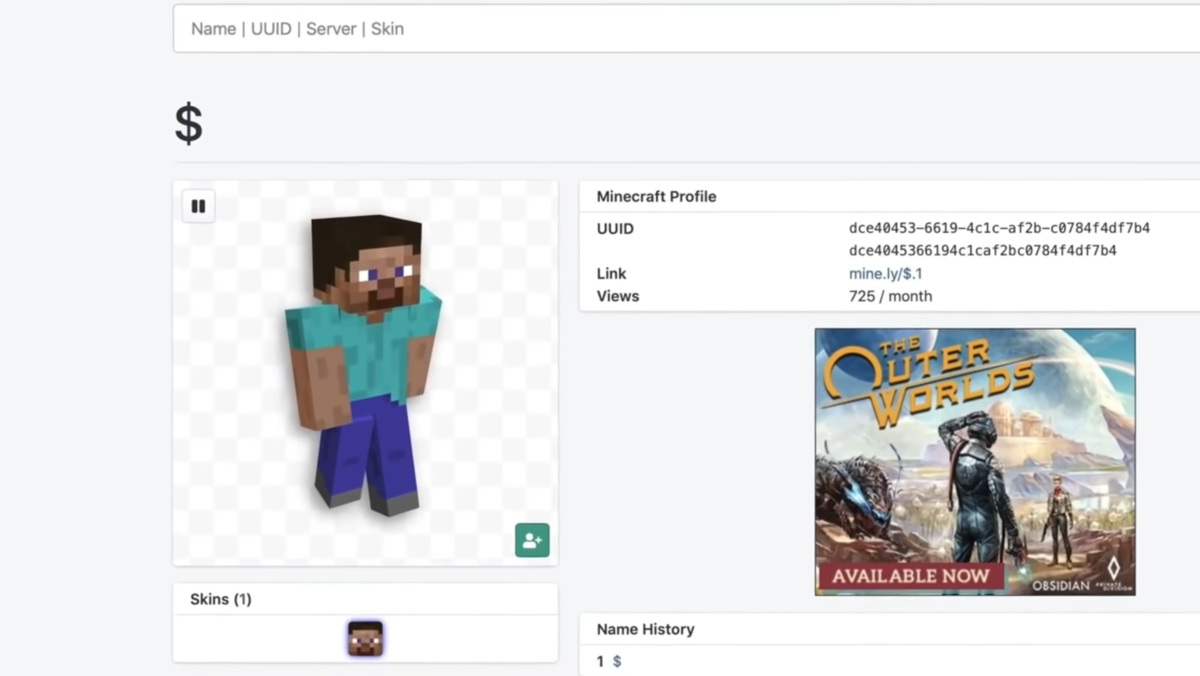Click the large $ profile title

tap(189, 124)
